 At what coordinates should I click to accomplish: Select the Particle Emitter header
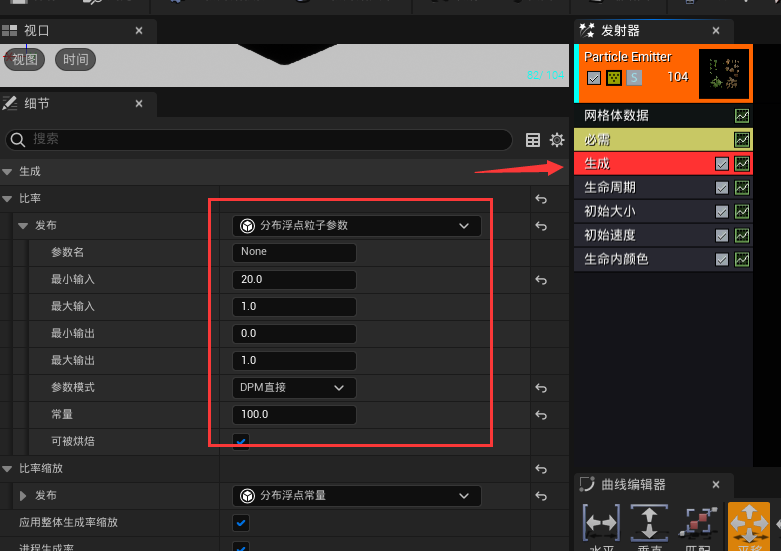pyautogui.click(x=663, y=74)
